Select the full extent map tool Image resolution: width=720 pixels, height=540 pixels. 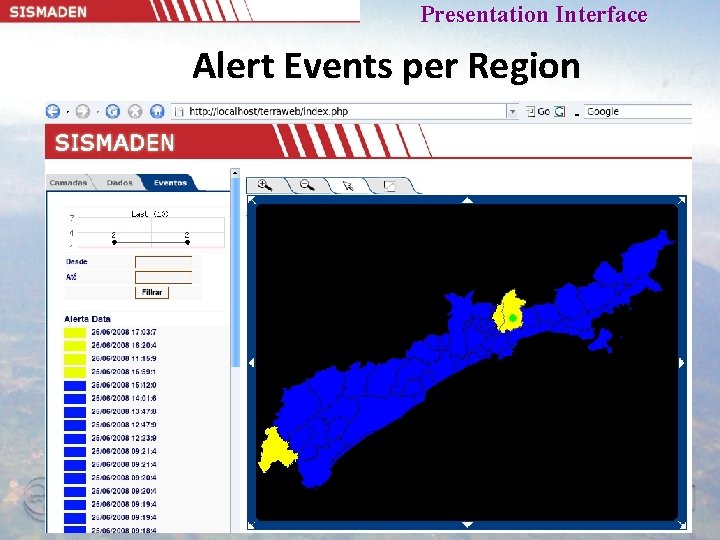tap(389, 186)
